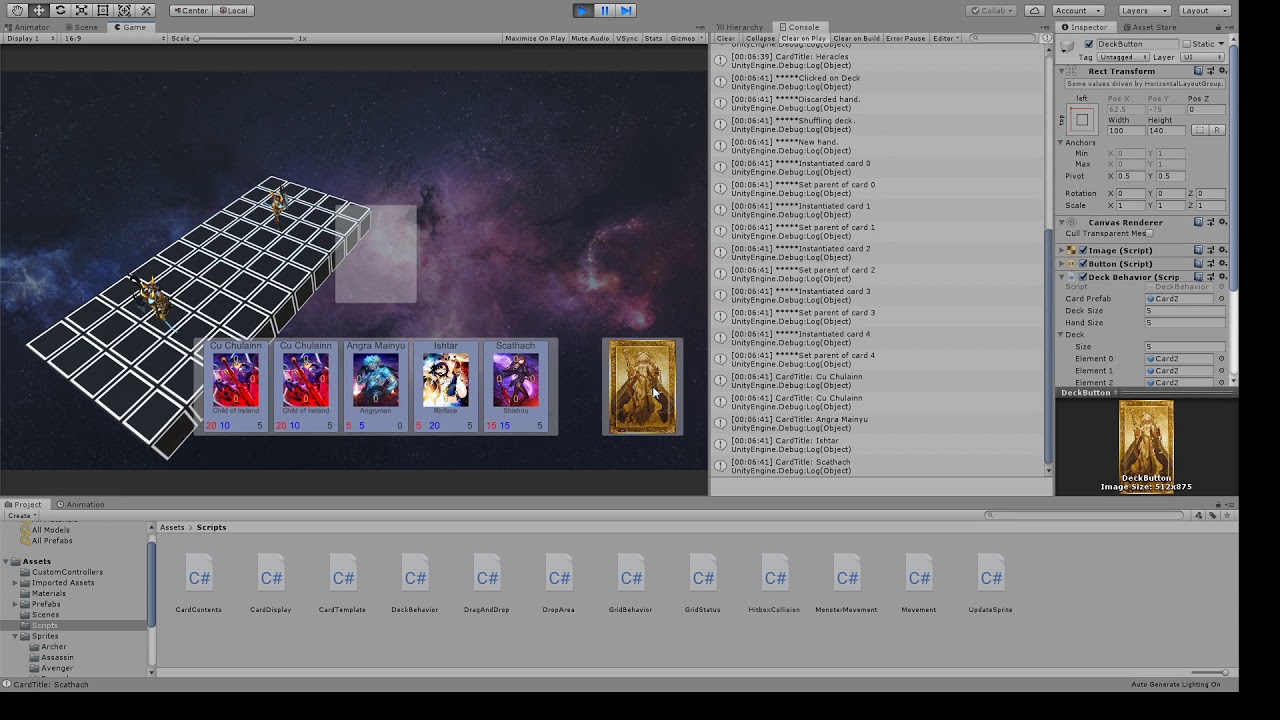Image resolution: width=1280 pixels, height=720 pixels.
Task: Click the gold deck card in Game view
Action: tap(643, 387)
